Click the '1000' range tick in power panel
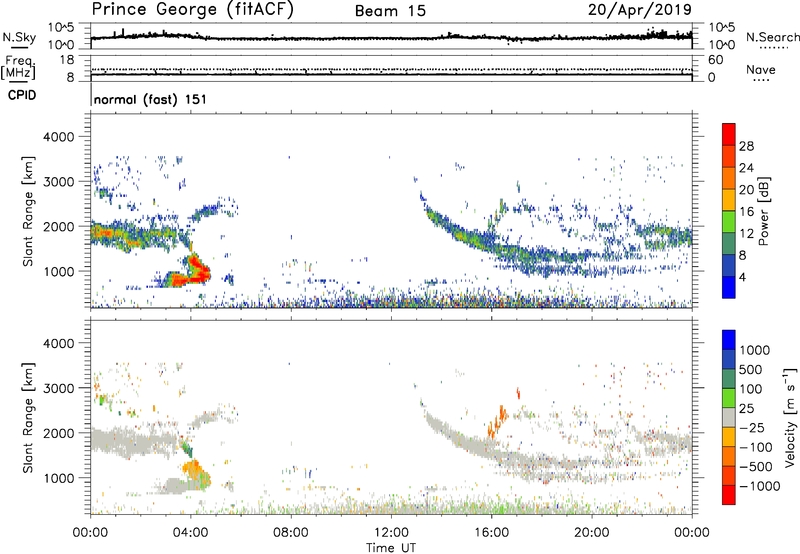Image resolution: width=800 pixels, height=554 pixels. point(58,271)
